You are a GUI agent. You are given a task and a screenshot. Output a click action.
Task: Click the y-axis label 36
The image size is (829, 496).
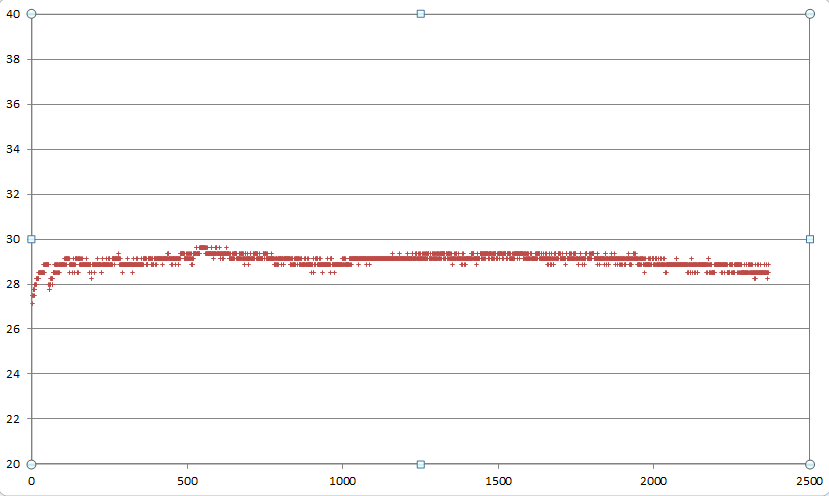13,104
